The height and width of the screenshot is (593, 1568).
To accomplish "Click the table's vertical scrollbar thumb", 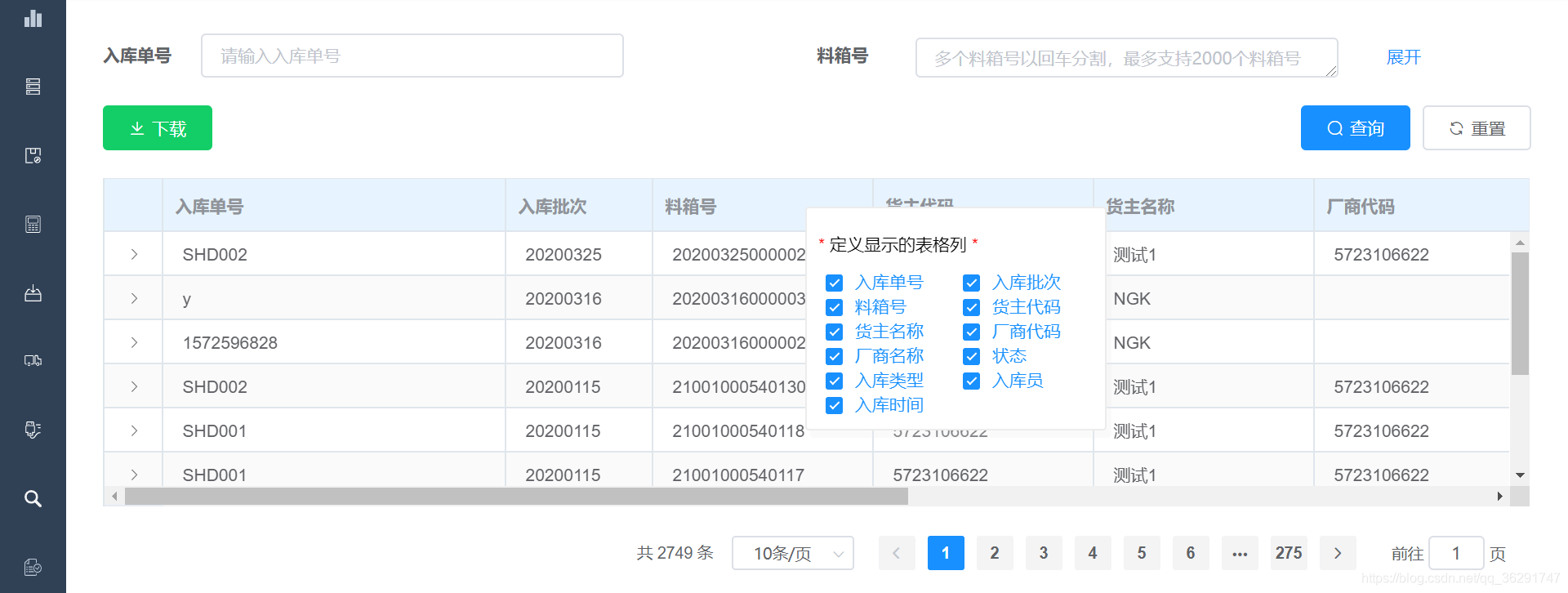I will click(1520, 314).
